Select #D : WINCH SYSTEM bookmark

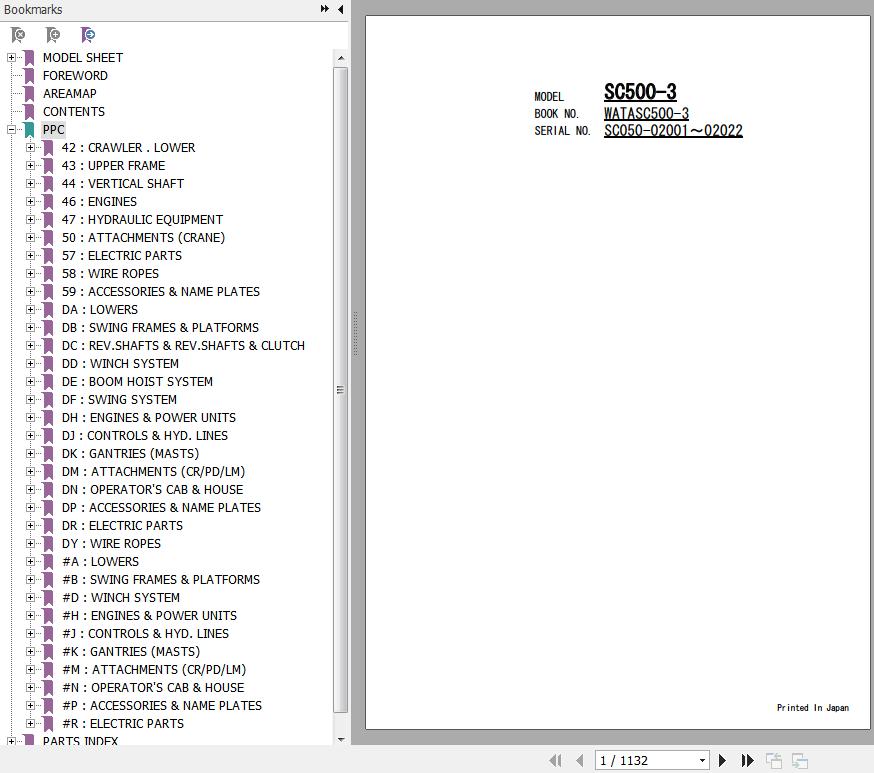tap(121, 597)
